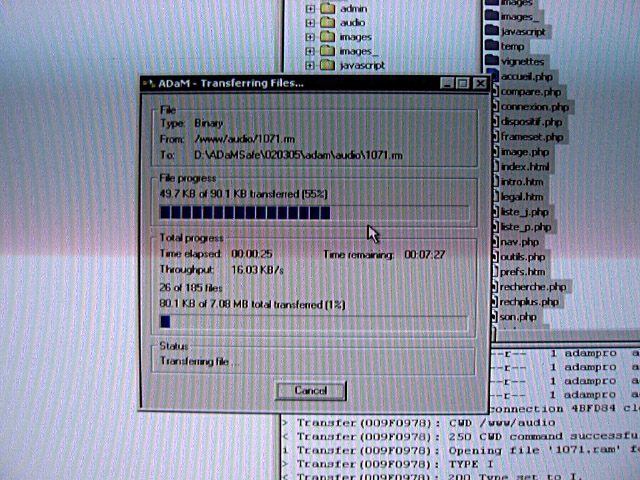This screenshot has height=480, width=640.
Task: Select liste_j.php in the file list
Action: coord(524,212)
